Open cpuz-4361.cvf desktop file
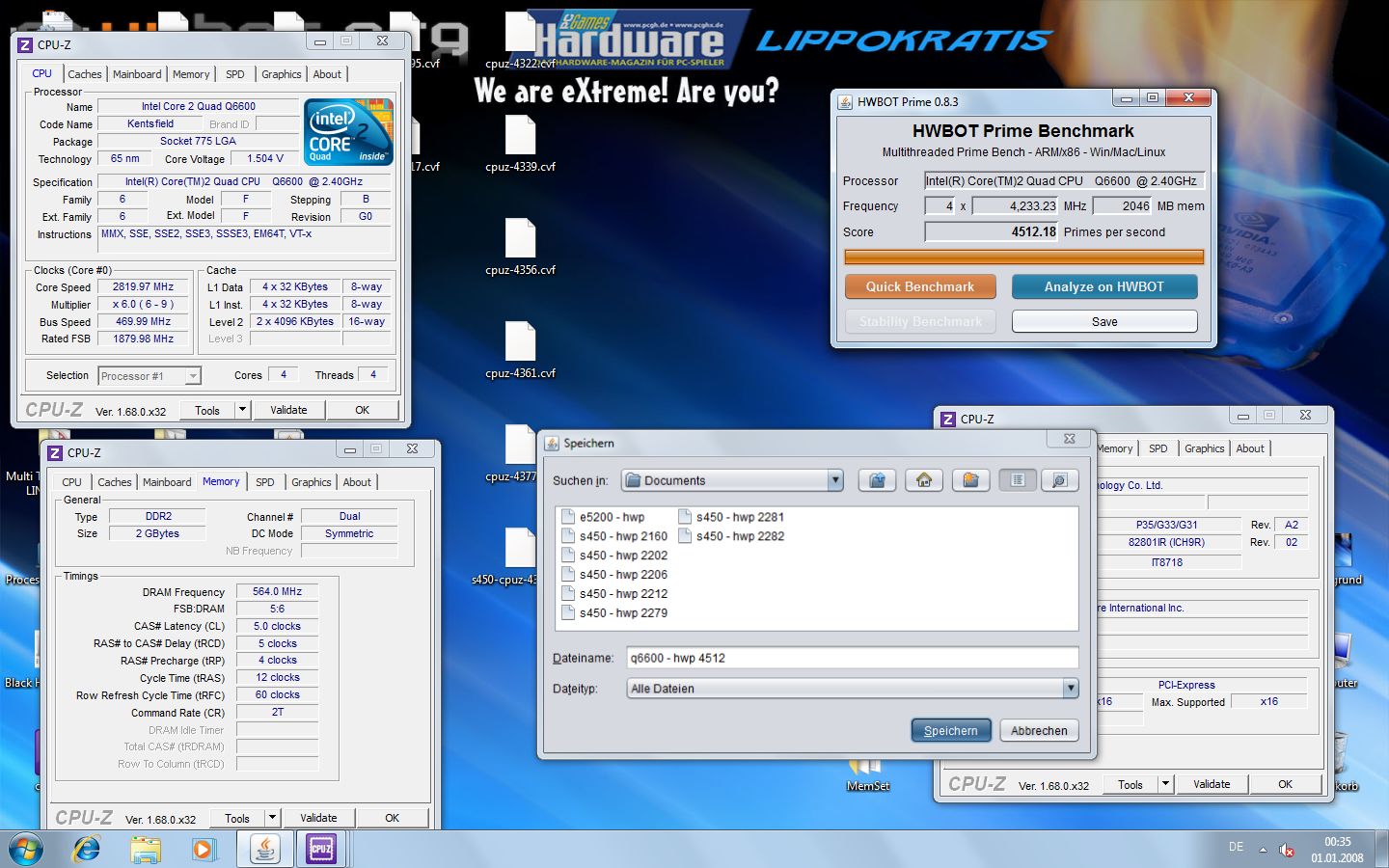Image resolution: width=1389 pixels, height=868 pixels. click(x=521, y=350)
